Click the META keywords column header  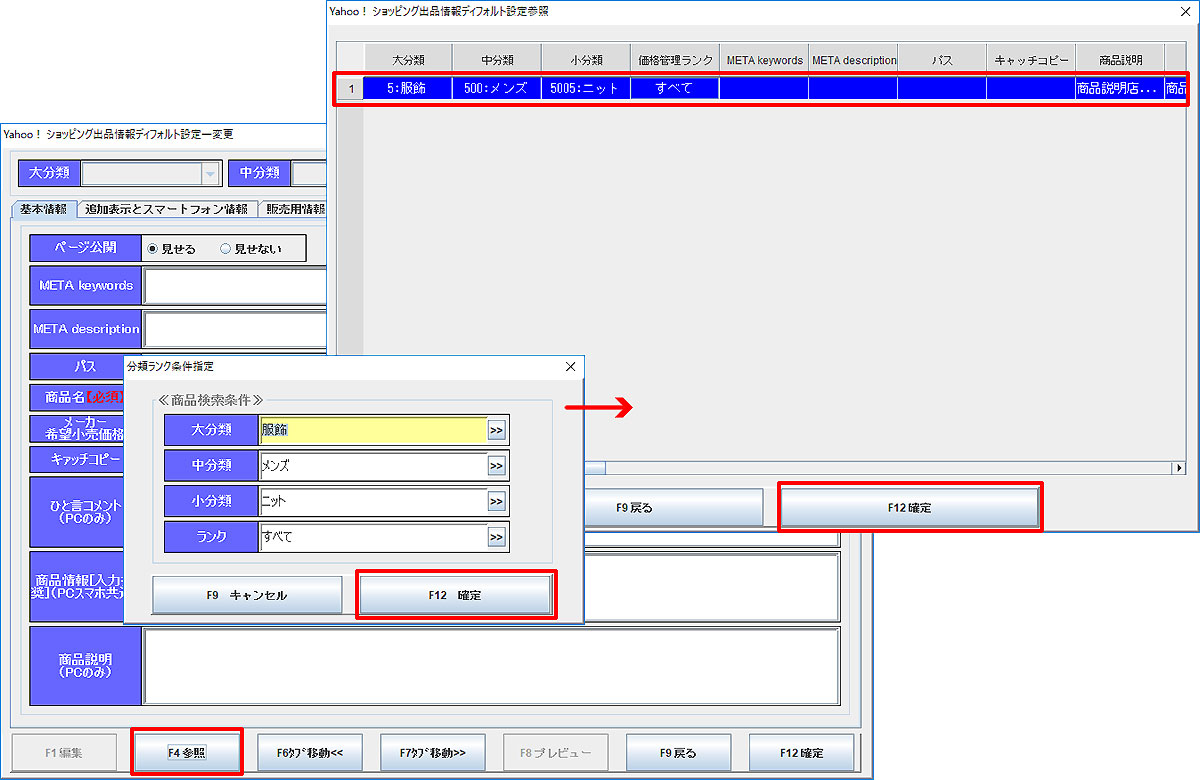click(764, 60)
